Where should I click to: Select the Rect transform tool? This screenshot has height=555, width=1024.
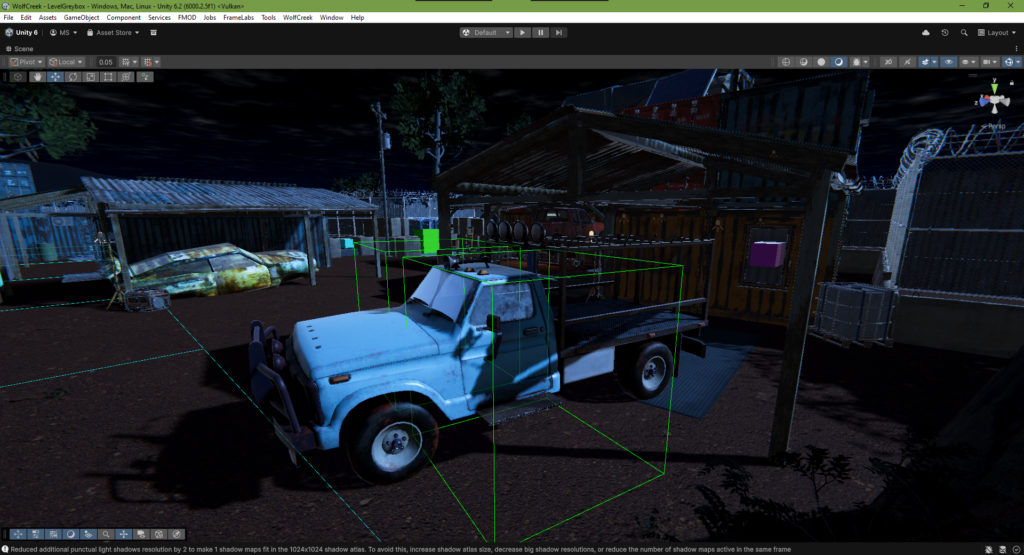(107, 76)
